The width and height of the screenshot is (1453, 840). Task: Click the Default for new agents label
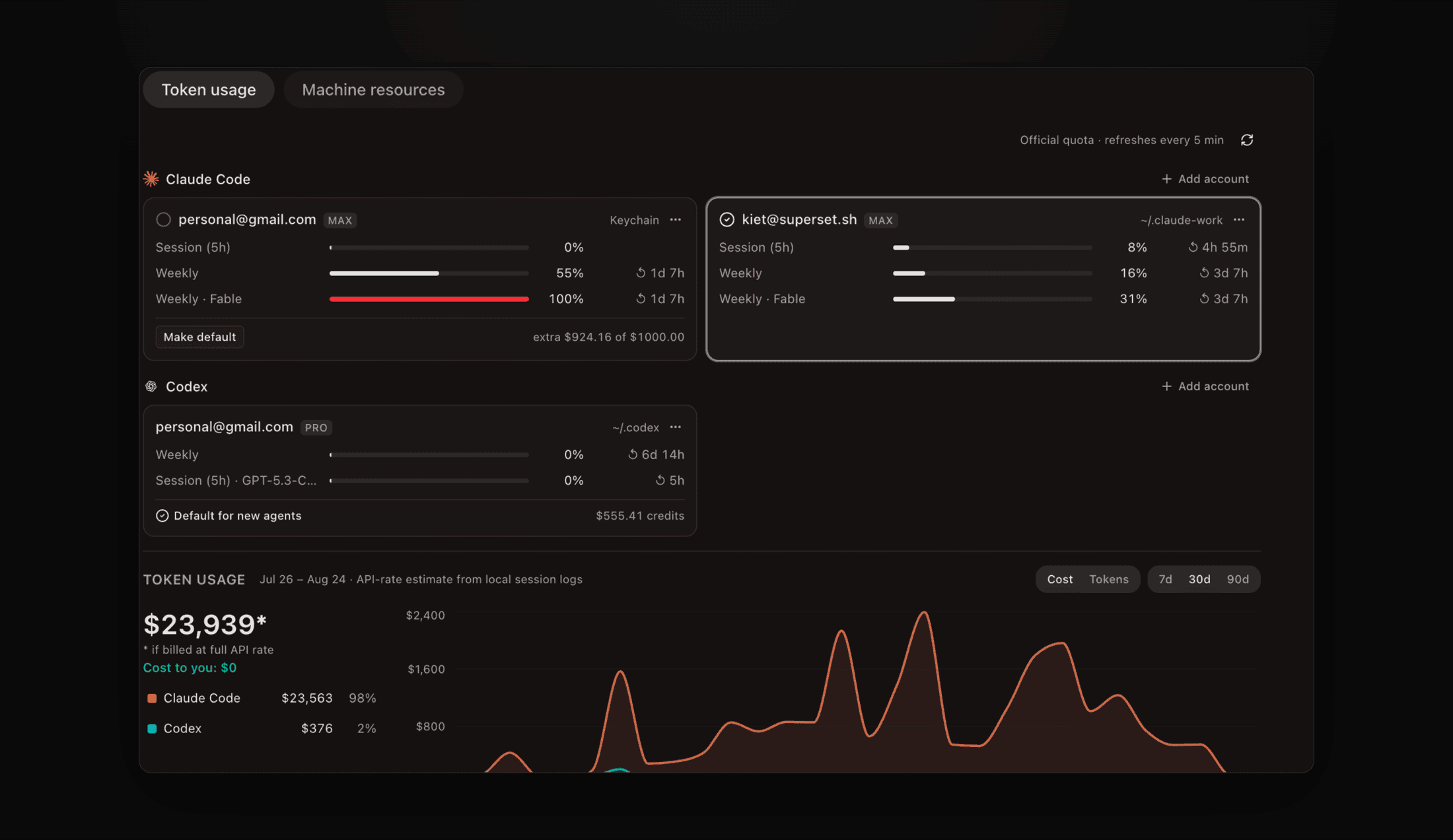coord(237,516)
